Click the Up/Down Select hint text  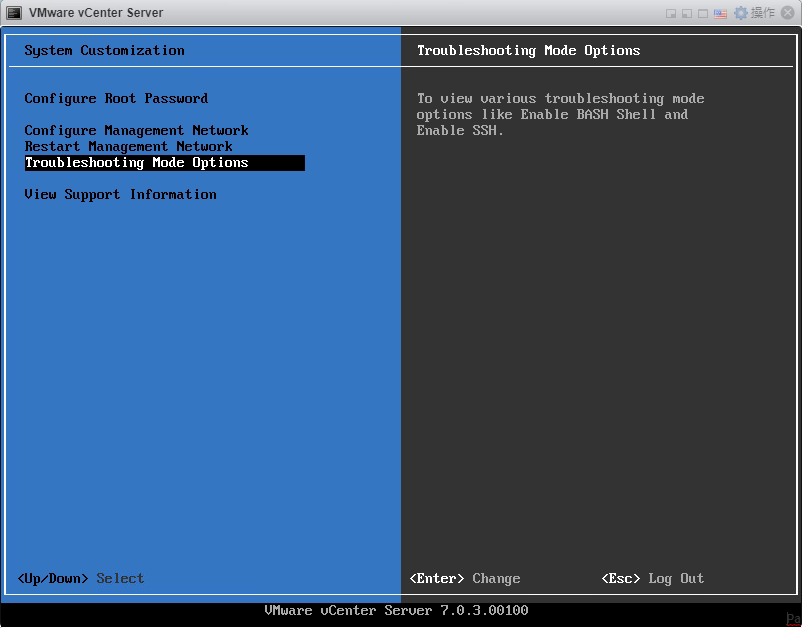[78, 578]
